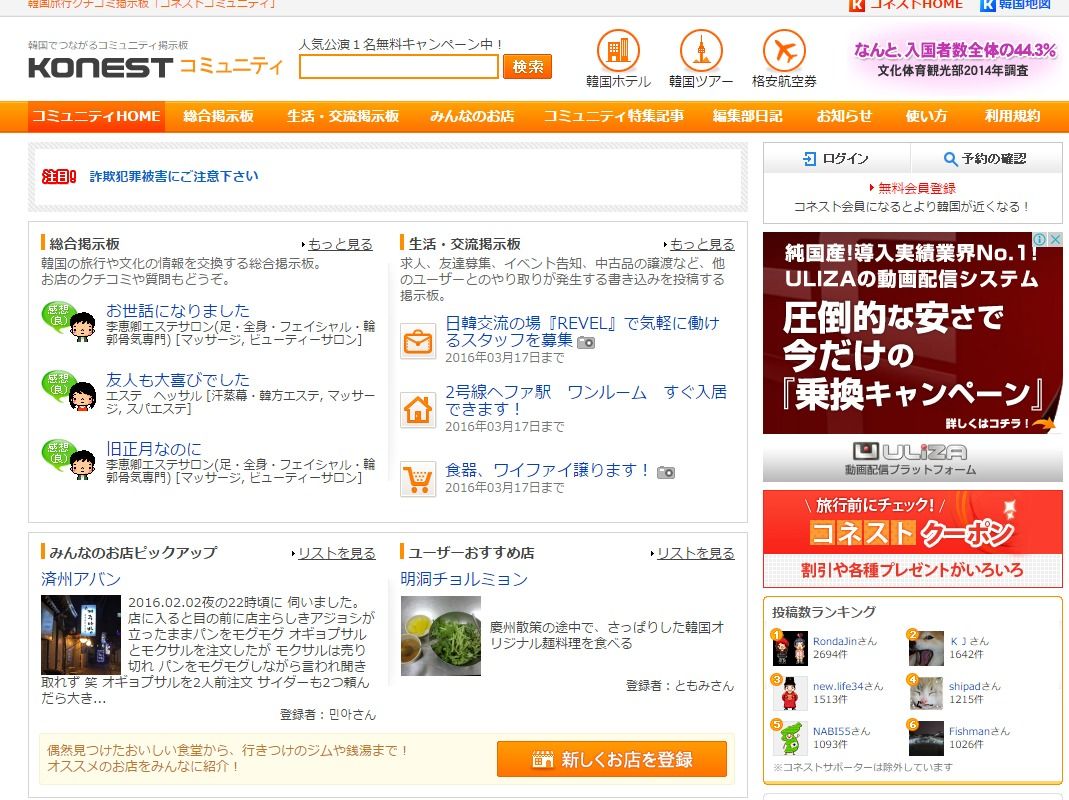The height and width of the screenshot is (800, 1069).
Task: Open the 使い方 menu item
Action: click(926, 116)
